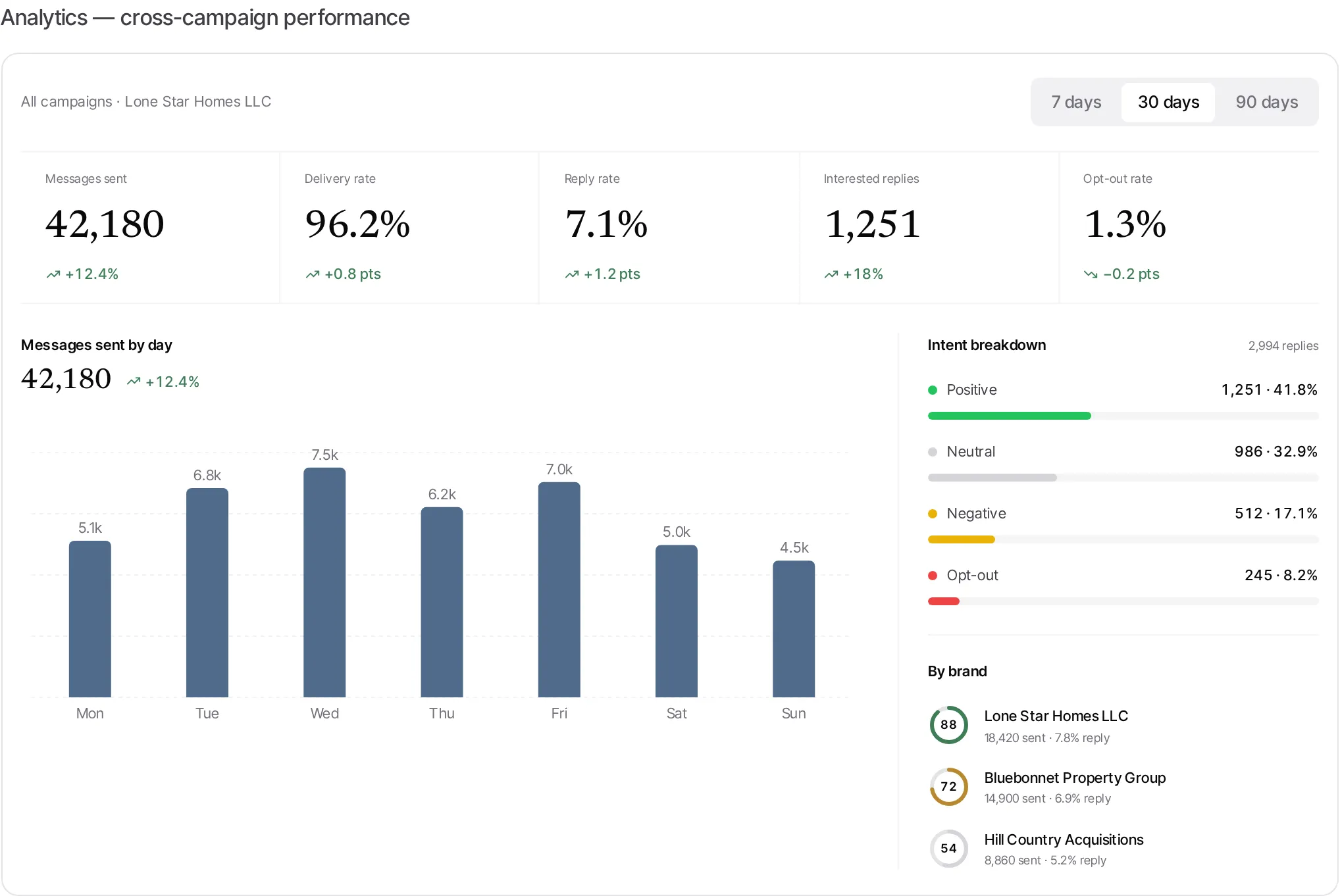1340x896 pixels.
Task: Open the Hill Country Acquisitions brand row
Action: pyautogui.click(x=1123, y=849)
